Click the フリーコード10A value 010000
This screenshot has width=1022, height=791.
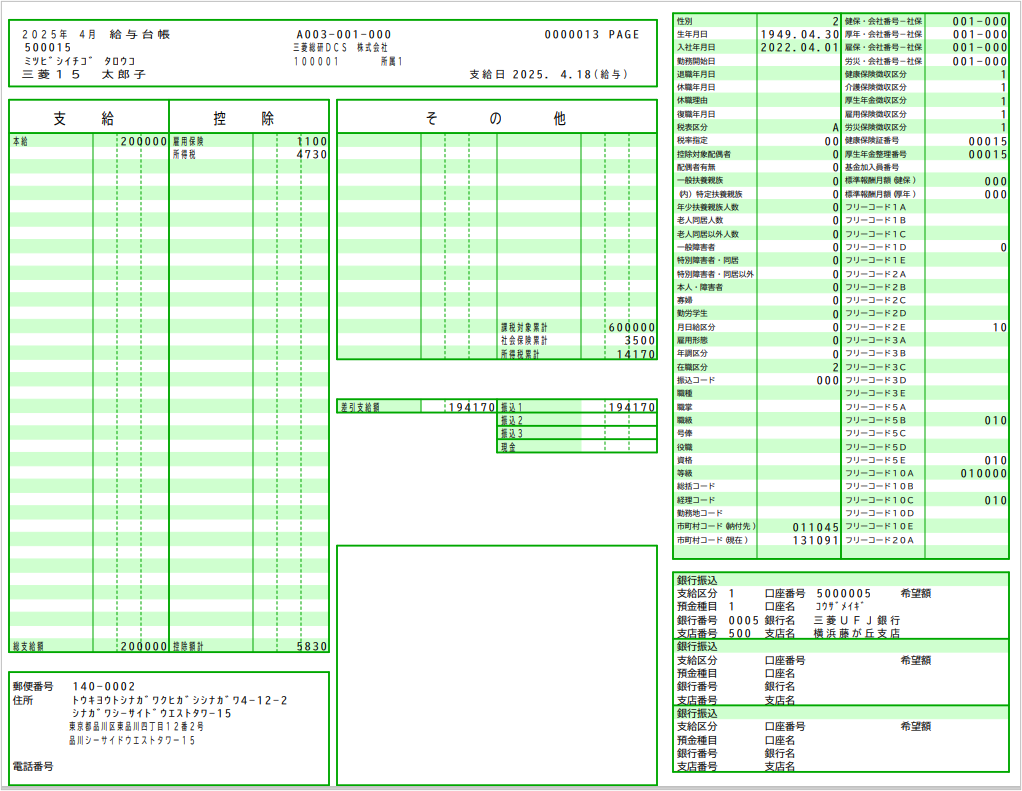coord(984,474)
